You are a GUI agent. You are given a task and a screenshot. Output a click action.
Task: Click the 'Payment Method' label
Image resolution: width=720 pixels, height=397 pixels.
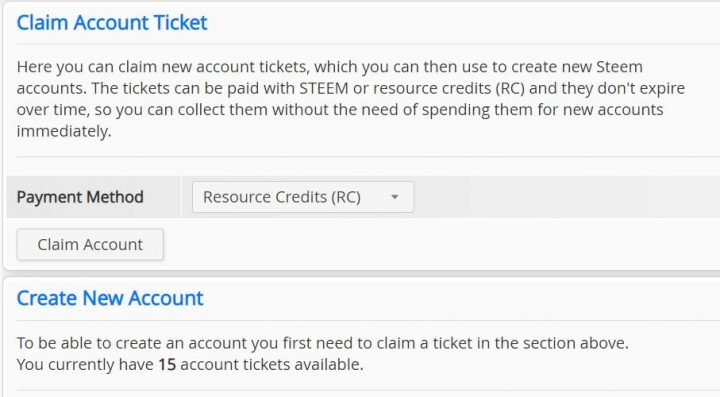click(x=80, y=197)
